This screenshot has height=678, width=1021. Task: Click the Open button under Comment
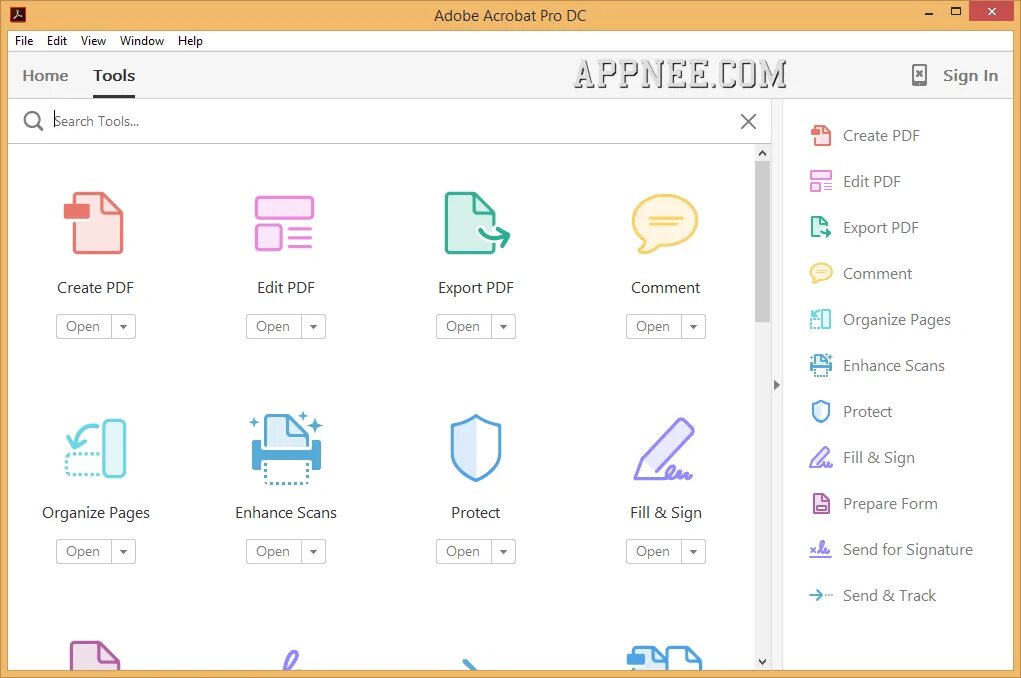pos(654,326)
